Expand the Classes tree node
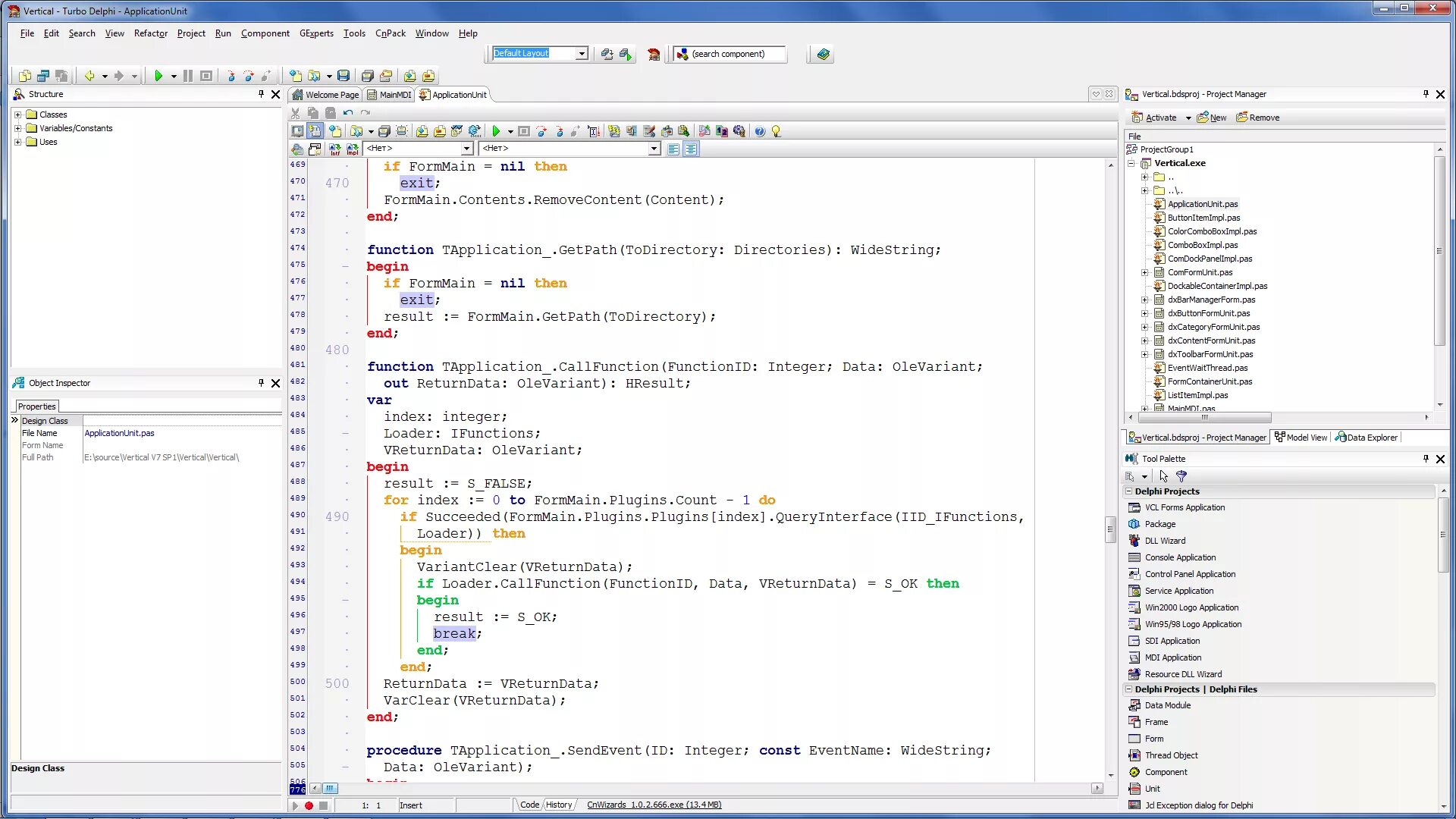1456x819 pixels. click(17, 115)
